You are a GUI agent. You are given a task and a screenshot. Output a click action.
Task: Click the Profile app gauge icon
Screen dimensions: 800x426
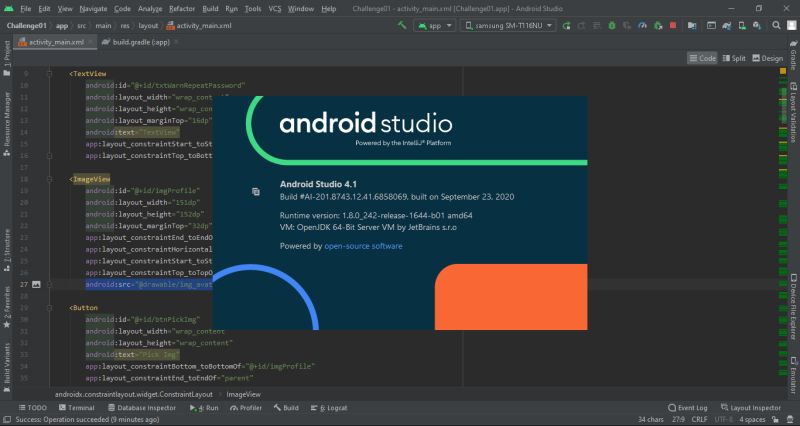pyautogui.click(x=642, y=26)
